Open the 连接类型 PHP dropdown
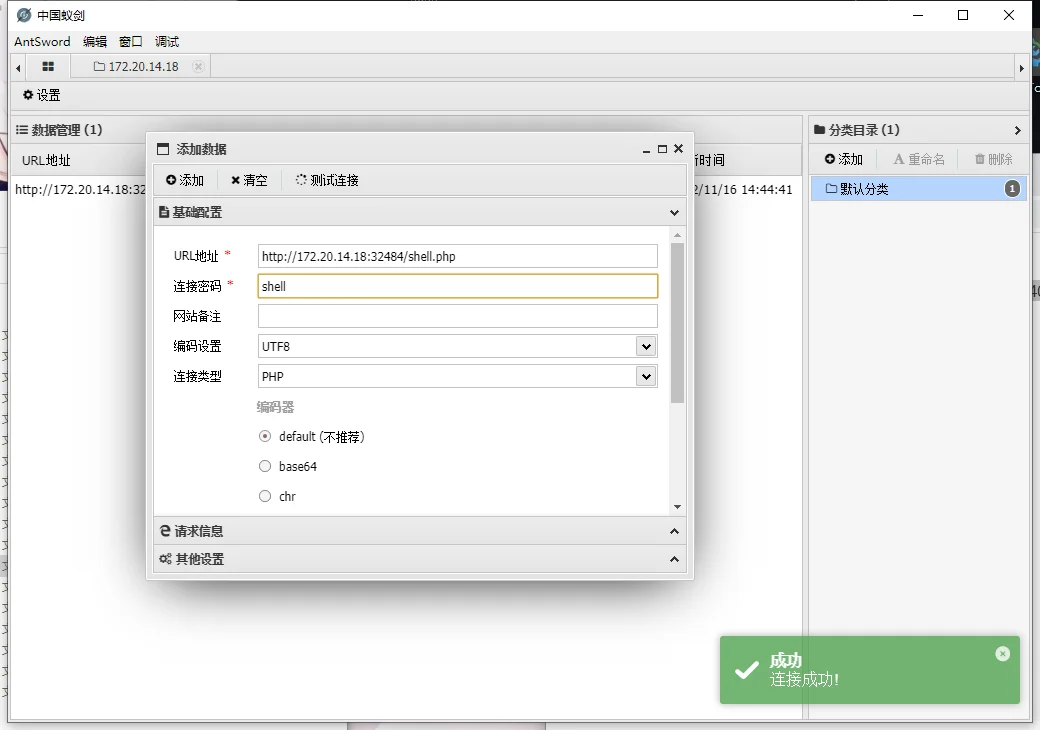Viewport: 1040px width, 730px height. click(x=646, y=376)
